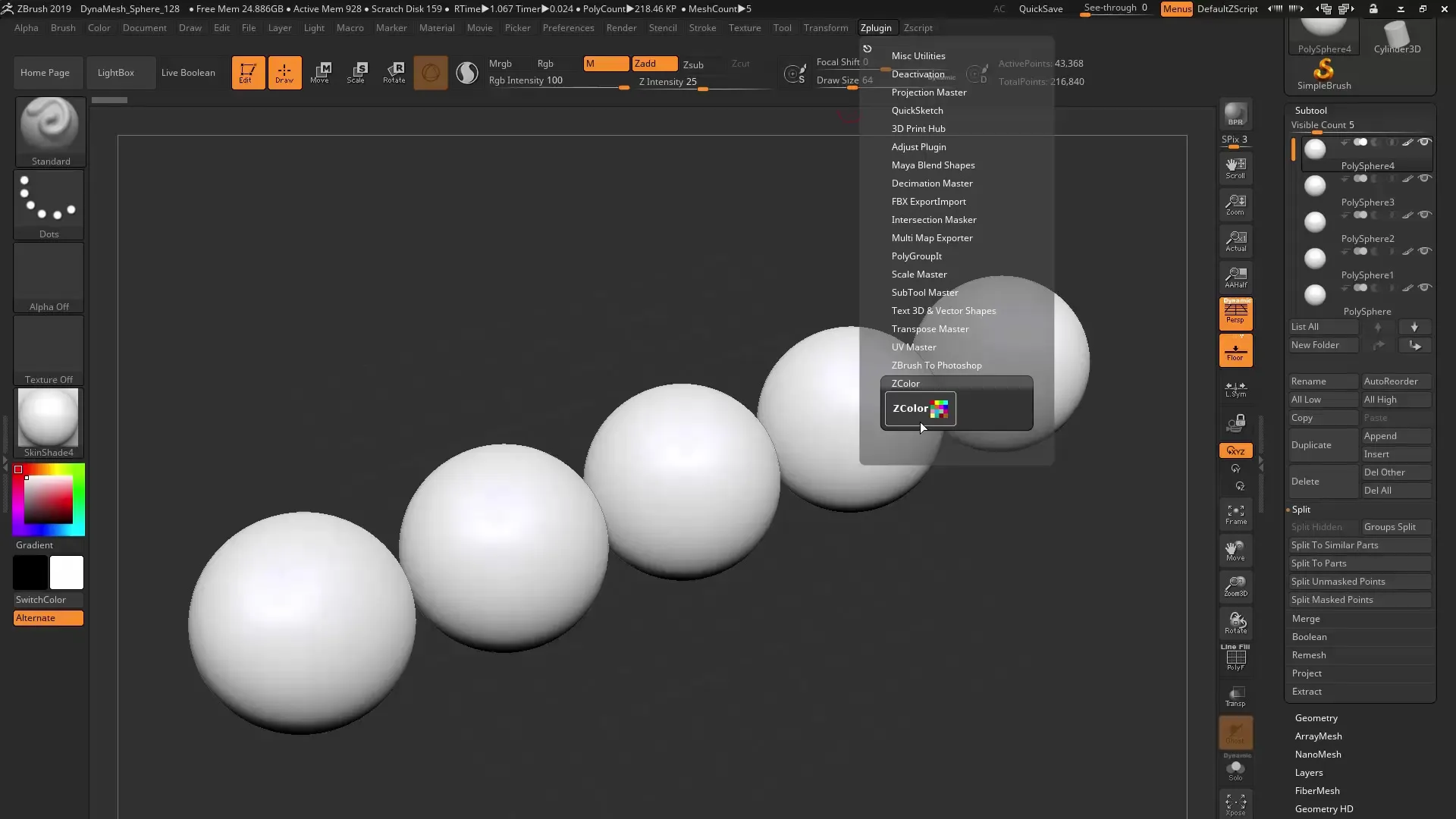Toggle Transp transparency mode
1456x819 pixels.
pyautogui.click(x=1235, y=697)
